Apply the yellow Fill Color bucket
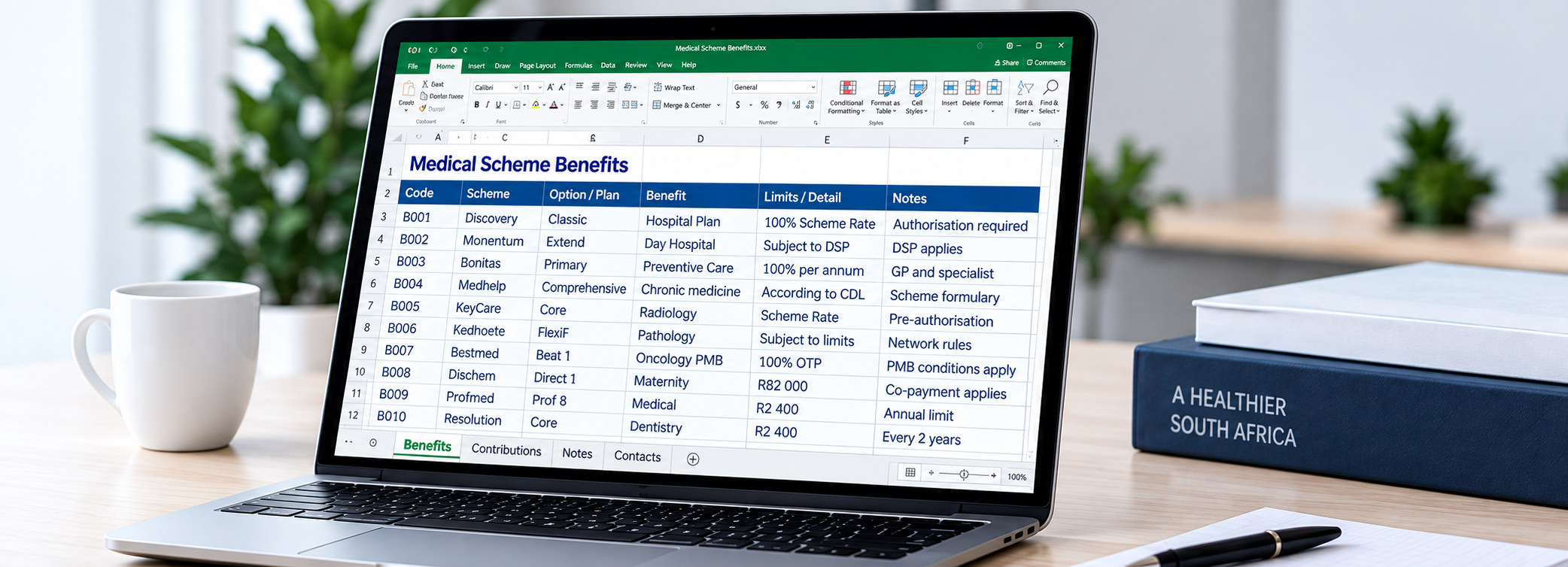 click(x=536, y=105)
